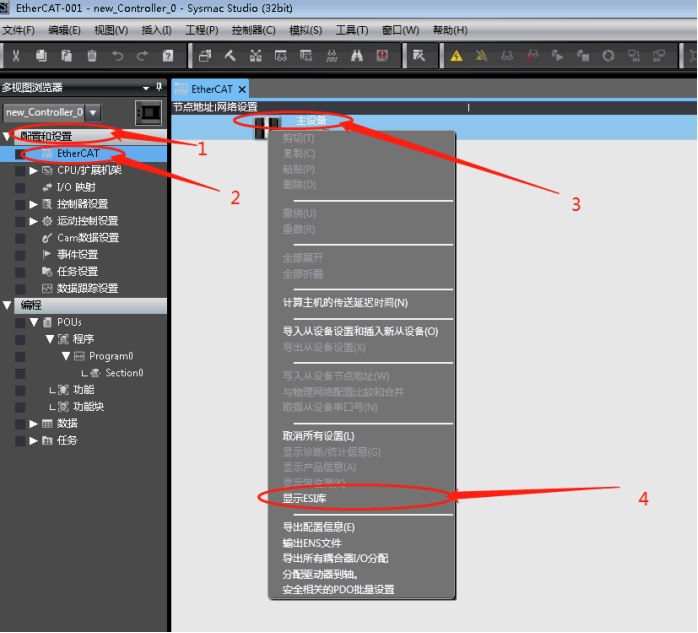Image resolution: width=698 pixels, height=633 pixels.
Task: Expand the CPU/扩展机架 tree node
Action: click(x=33, y=170)
